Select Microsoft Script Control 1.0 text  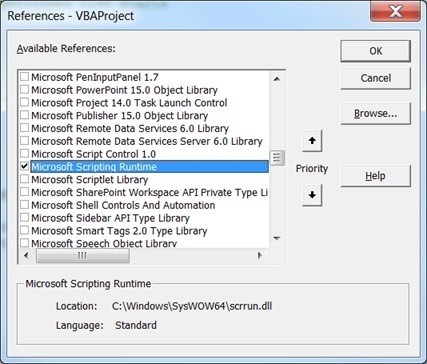coord(94,154)
